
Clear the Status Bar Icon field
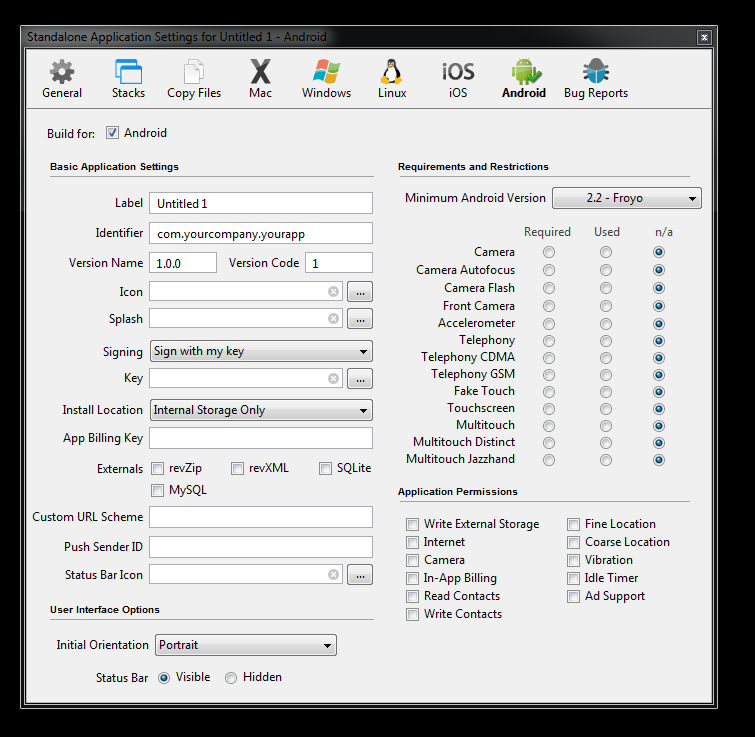pos(333,575)
